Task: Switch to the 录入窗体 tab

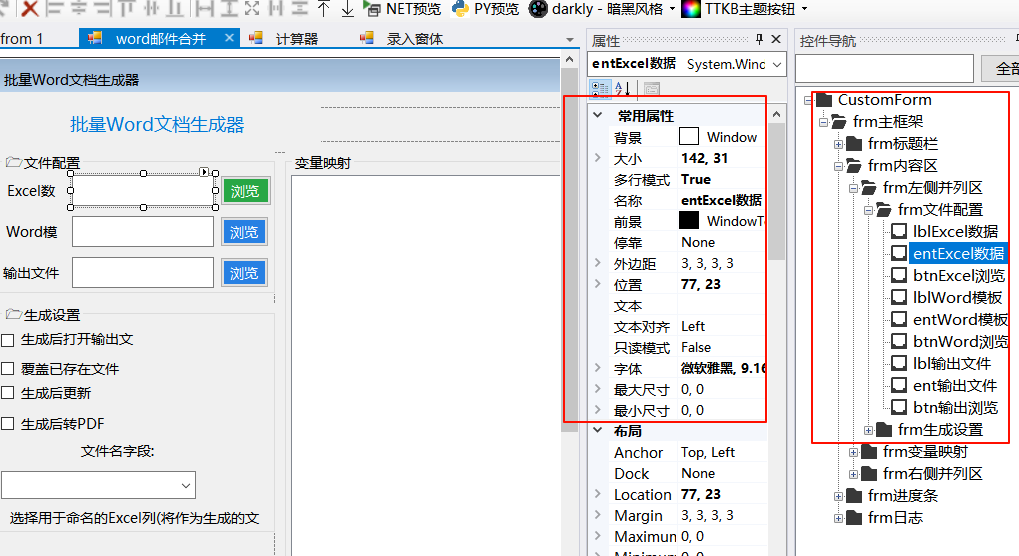Action: tap(415, 39)
